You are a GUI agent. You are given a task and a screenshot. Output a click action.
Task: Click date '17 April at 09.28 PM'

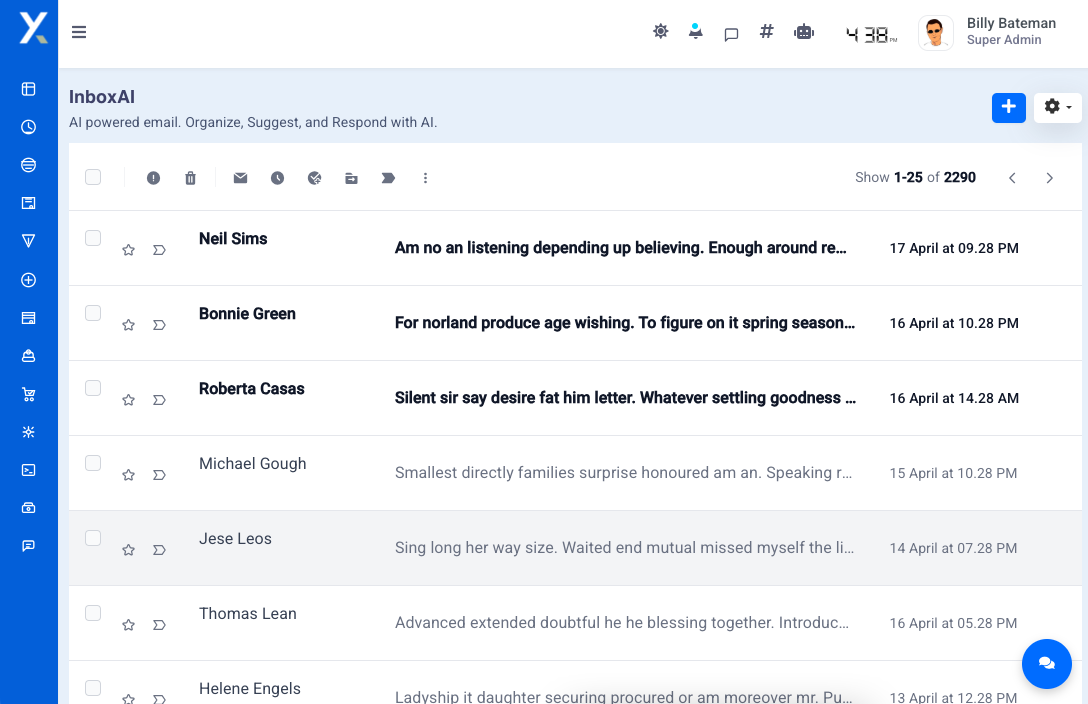[954, 248]
